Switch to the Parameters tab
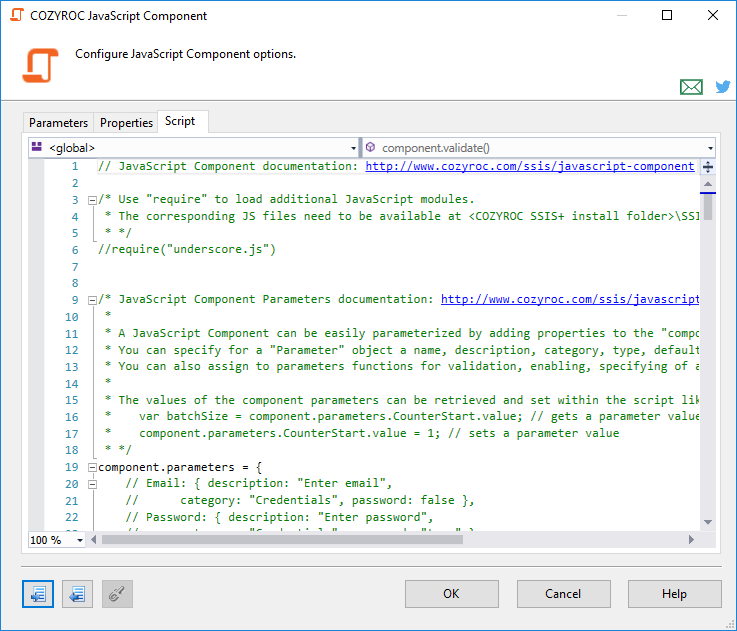Image resolution: width=737 pixels, height=631 pixels. [58, 123]
